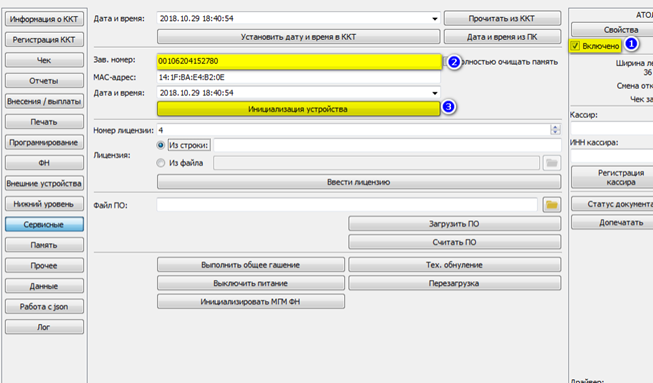The width and height of the screenshot is (653, 383).
Task: Click Тех. обнуление button
Action: pyautogui.click(x=454, y=265)
